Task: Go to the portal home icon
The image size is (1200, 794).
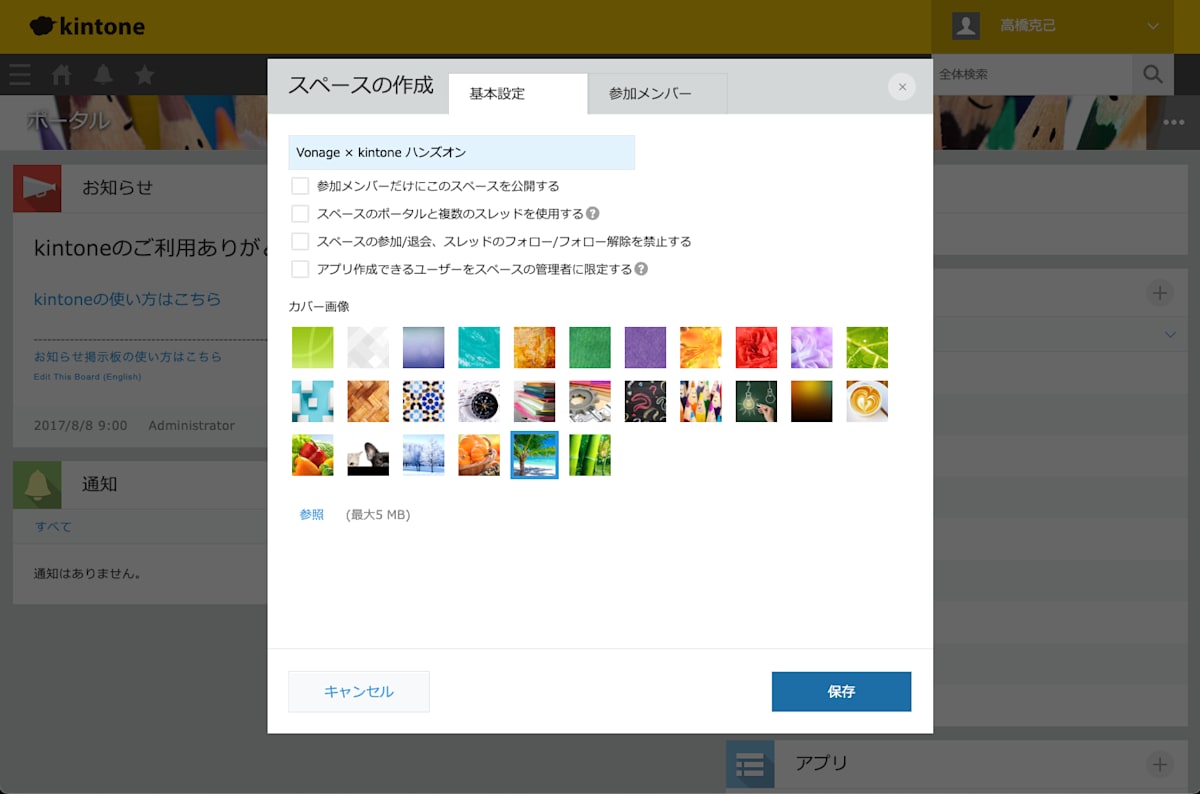Action: coord(62,75)
